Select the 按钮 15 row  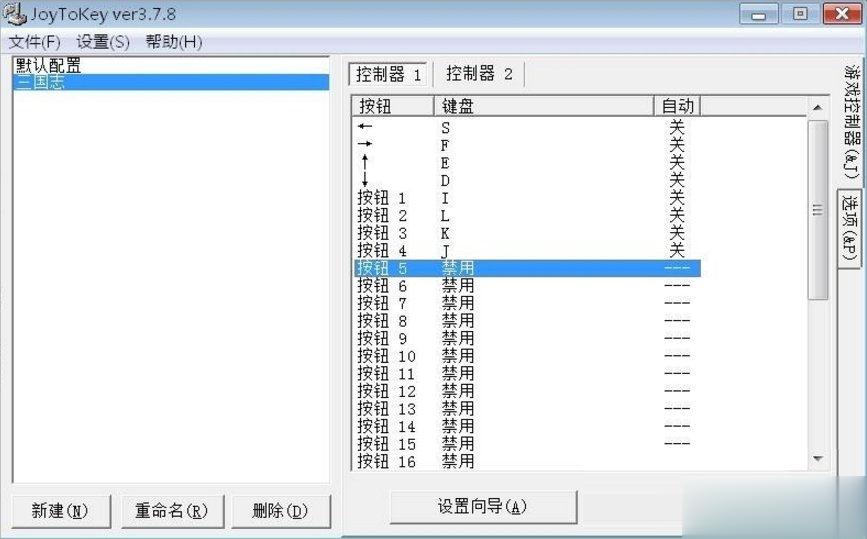point(527,444)
